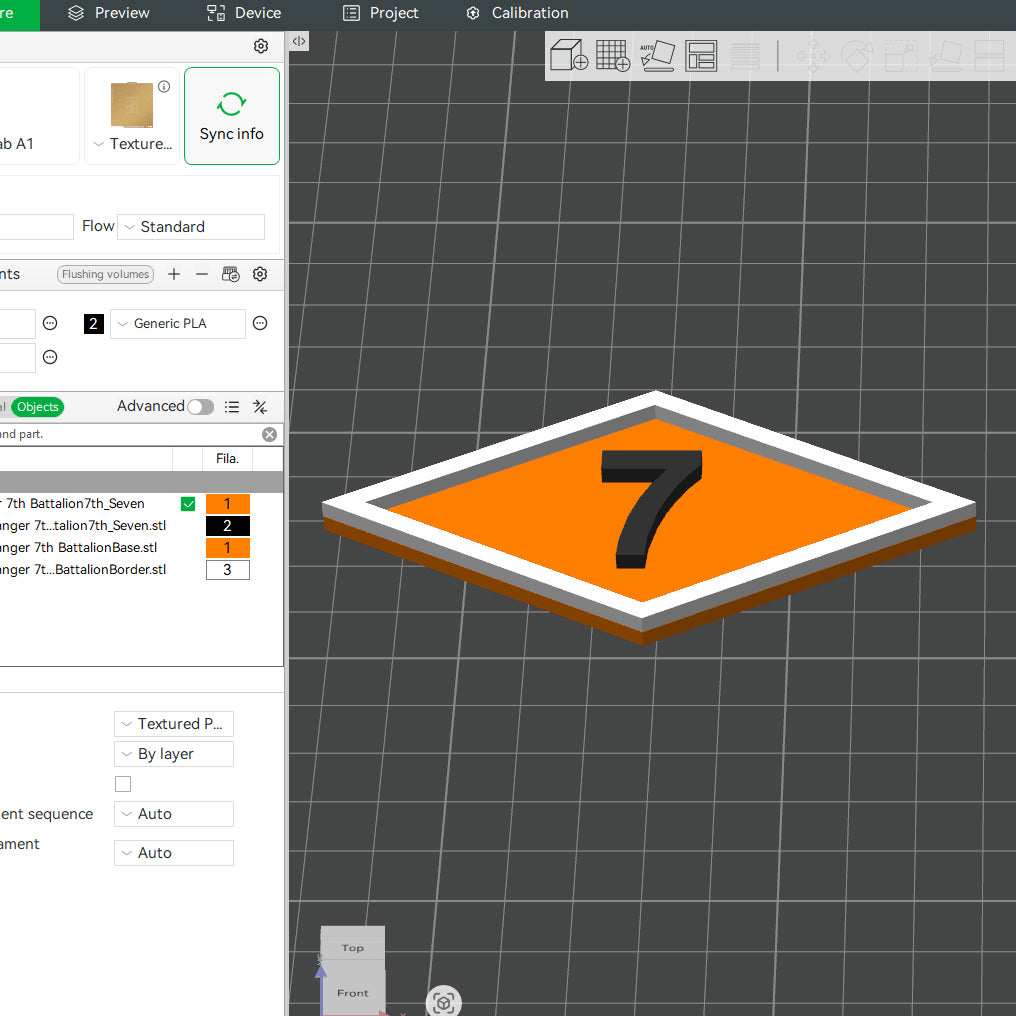Image resolution: width=1016 pixels, height=1016 pixels.
Task: Tick the empty checkbox below By layer
Action: point(123,784)
